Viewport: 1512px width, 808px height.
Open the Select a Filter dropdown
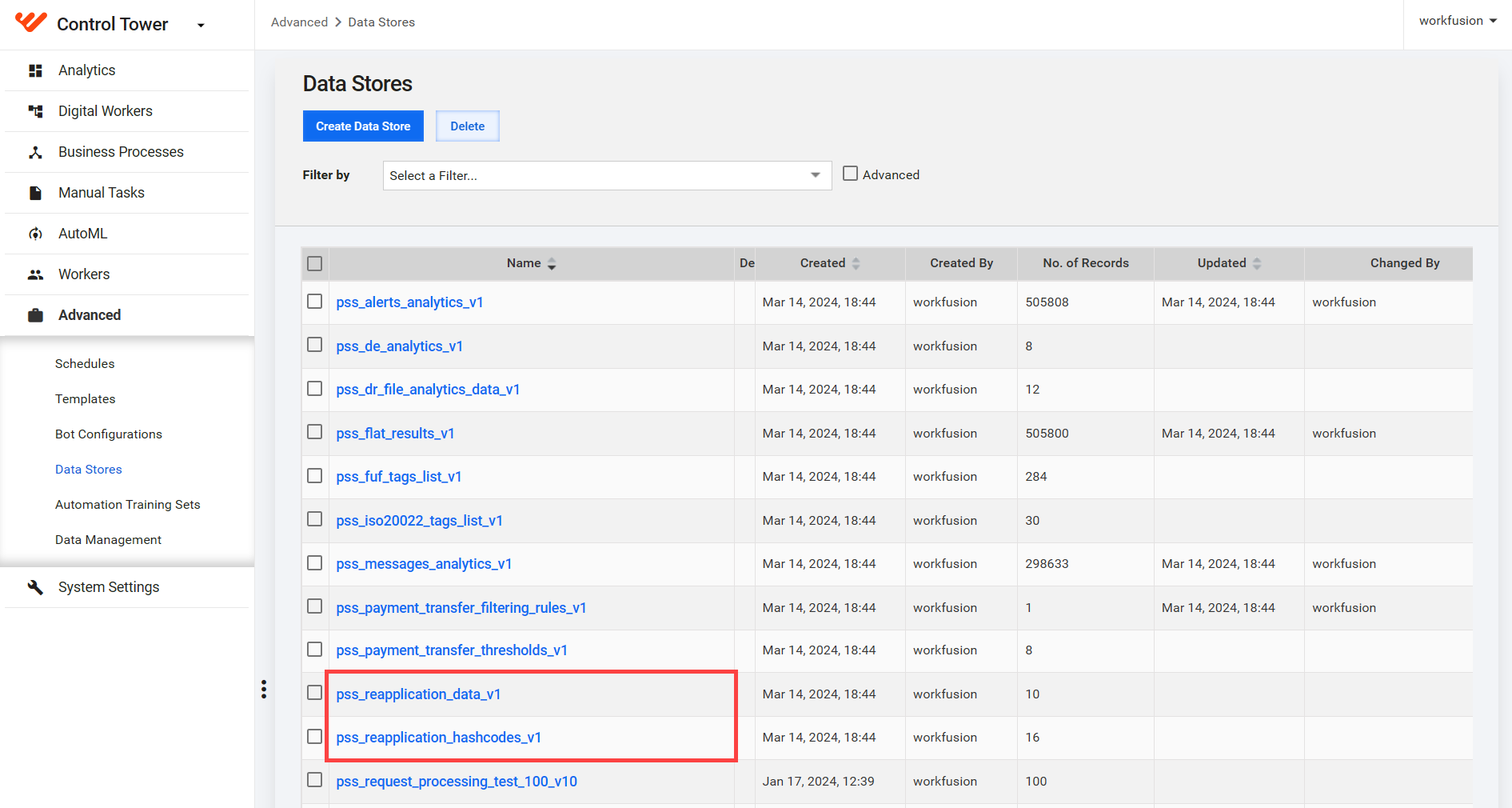pos(607,175)
